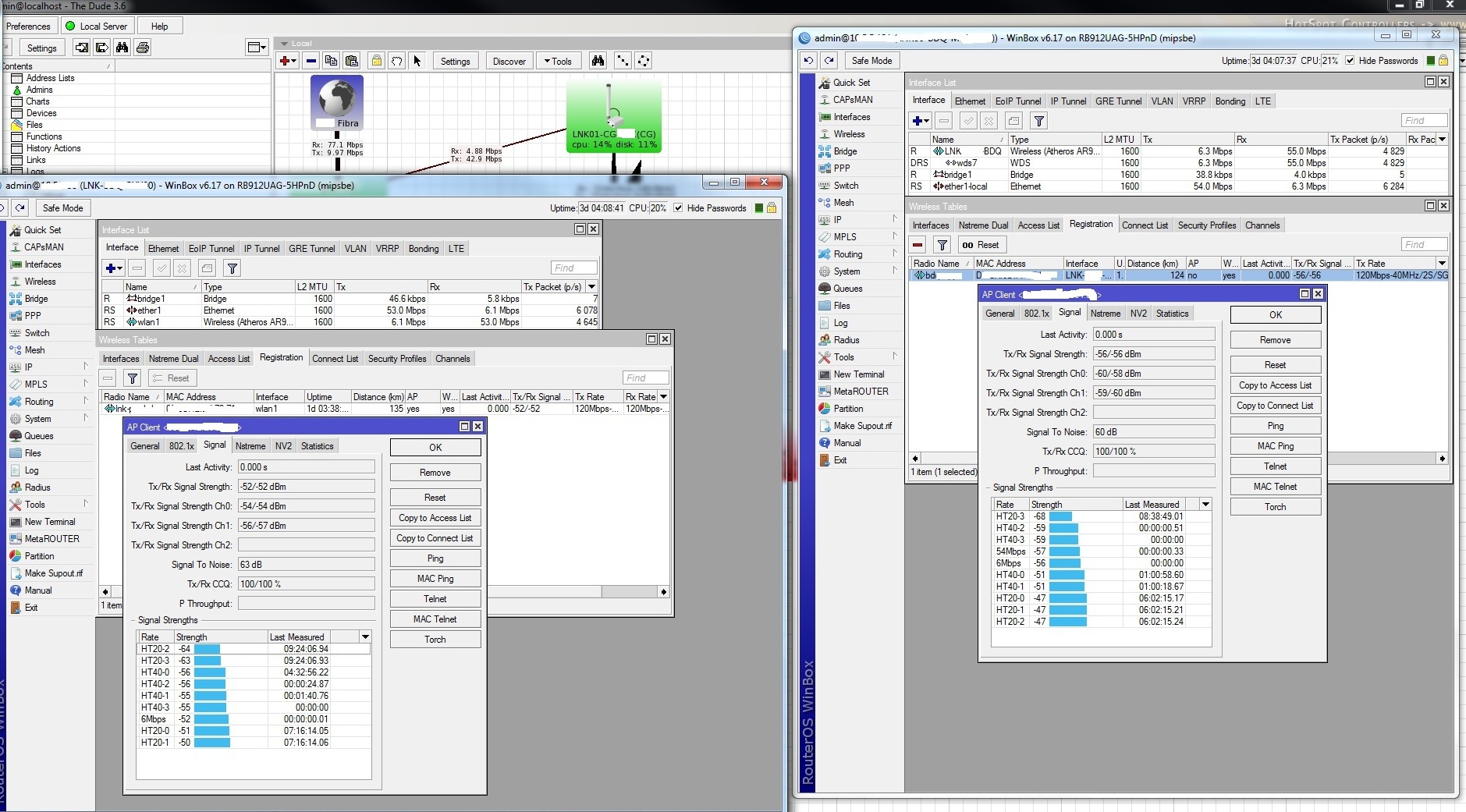Open Quick Set in the CPU 21% WinBox sidebar

pyautogui.click(x=851, y=83)
